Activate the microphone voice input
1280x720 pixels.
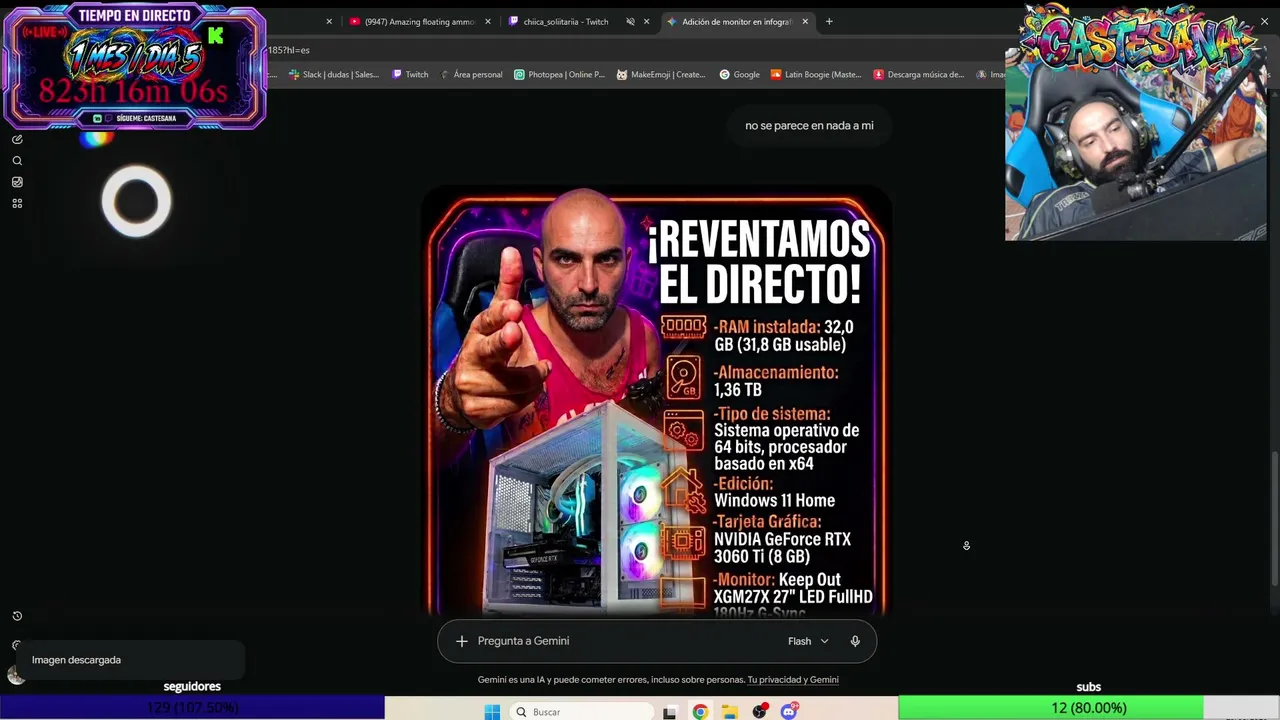coord(855,641)
